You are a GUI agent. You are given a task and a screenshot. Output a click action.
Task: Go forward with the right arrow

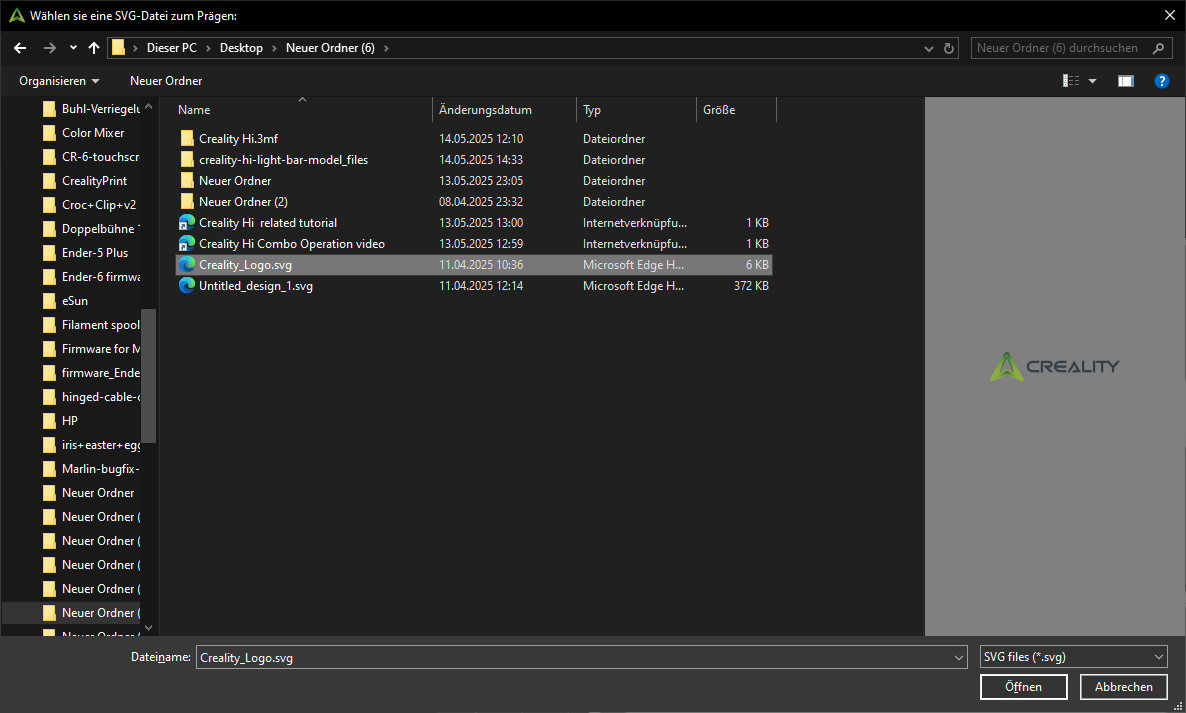tap(50, 48)
